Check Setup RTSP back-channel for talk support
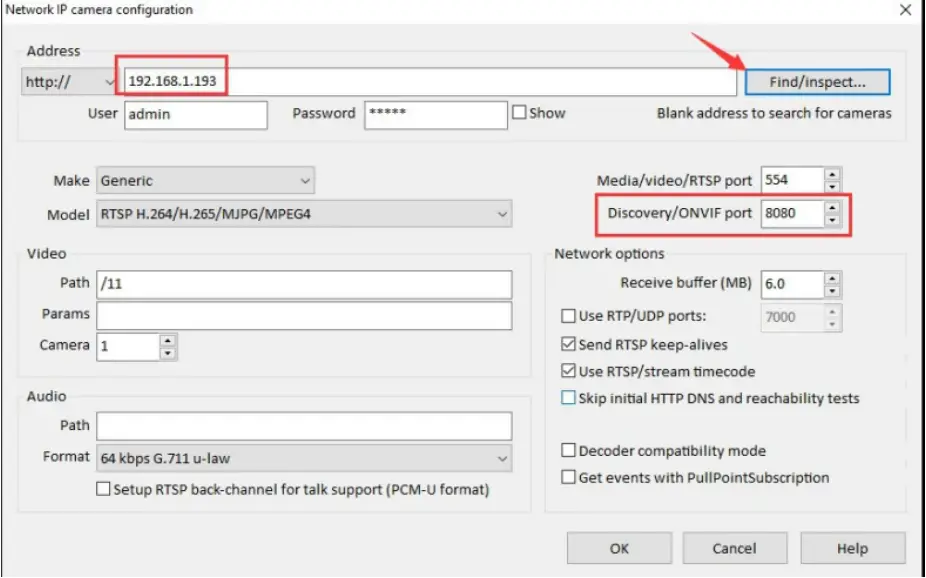The width and height of the screenshot is (926, 578). 103,489
